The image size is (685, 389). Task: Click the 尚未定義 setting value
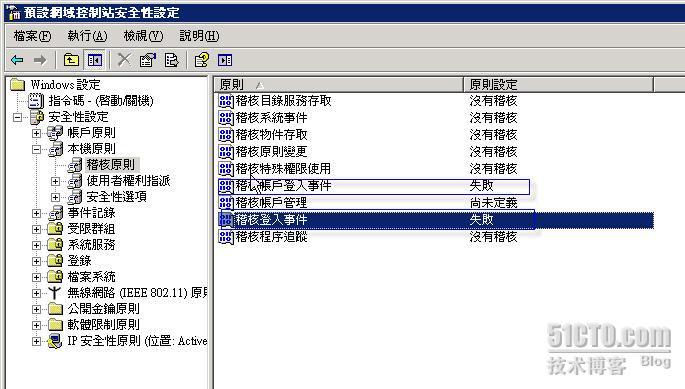493,203
